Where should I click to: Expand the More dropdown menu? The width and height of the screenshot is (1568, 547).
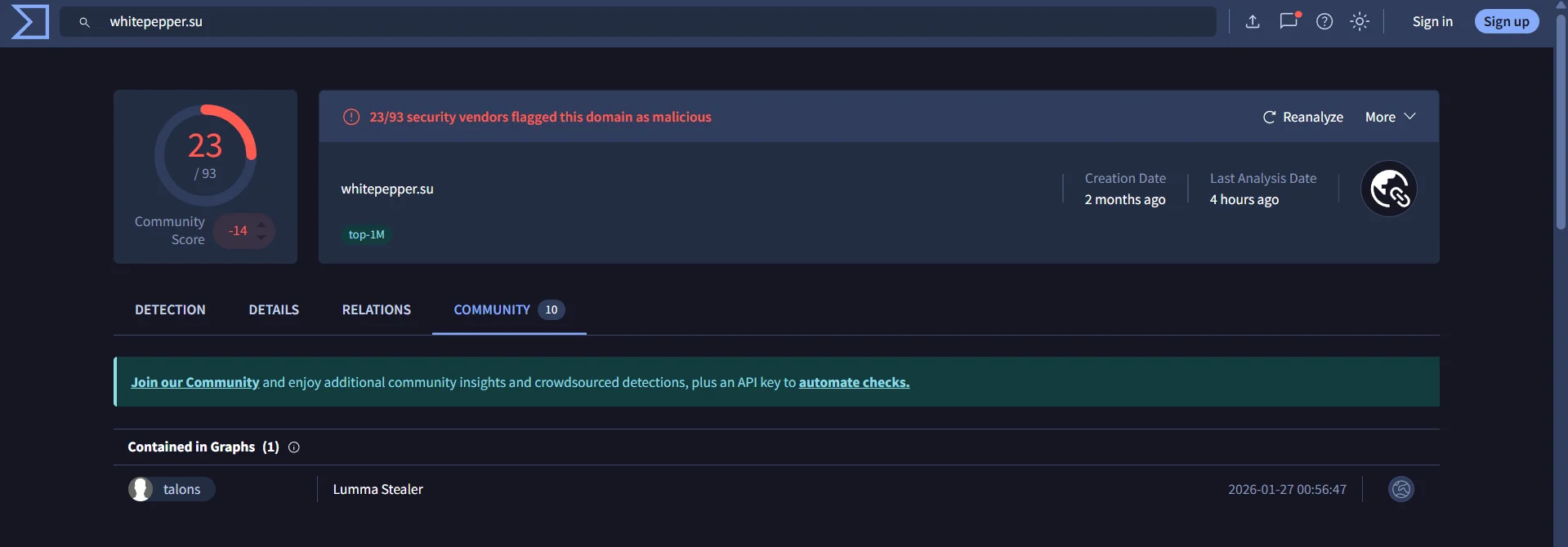[x=1390, y=117]
